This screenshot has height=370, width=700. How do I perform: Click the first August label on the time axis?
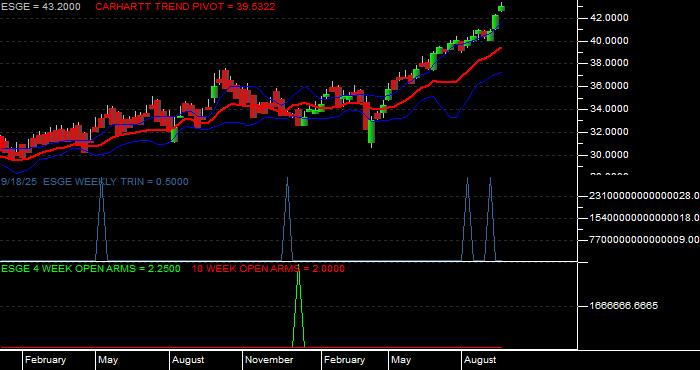[188, 360]
